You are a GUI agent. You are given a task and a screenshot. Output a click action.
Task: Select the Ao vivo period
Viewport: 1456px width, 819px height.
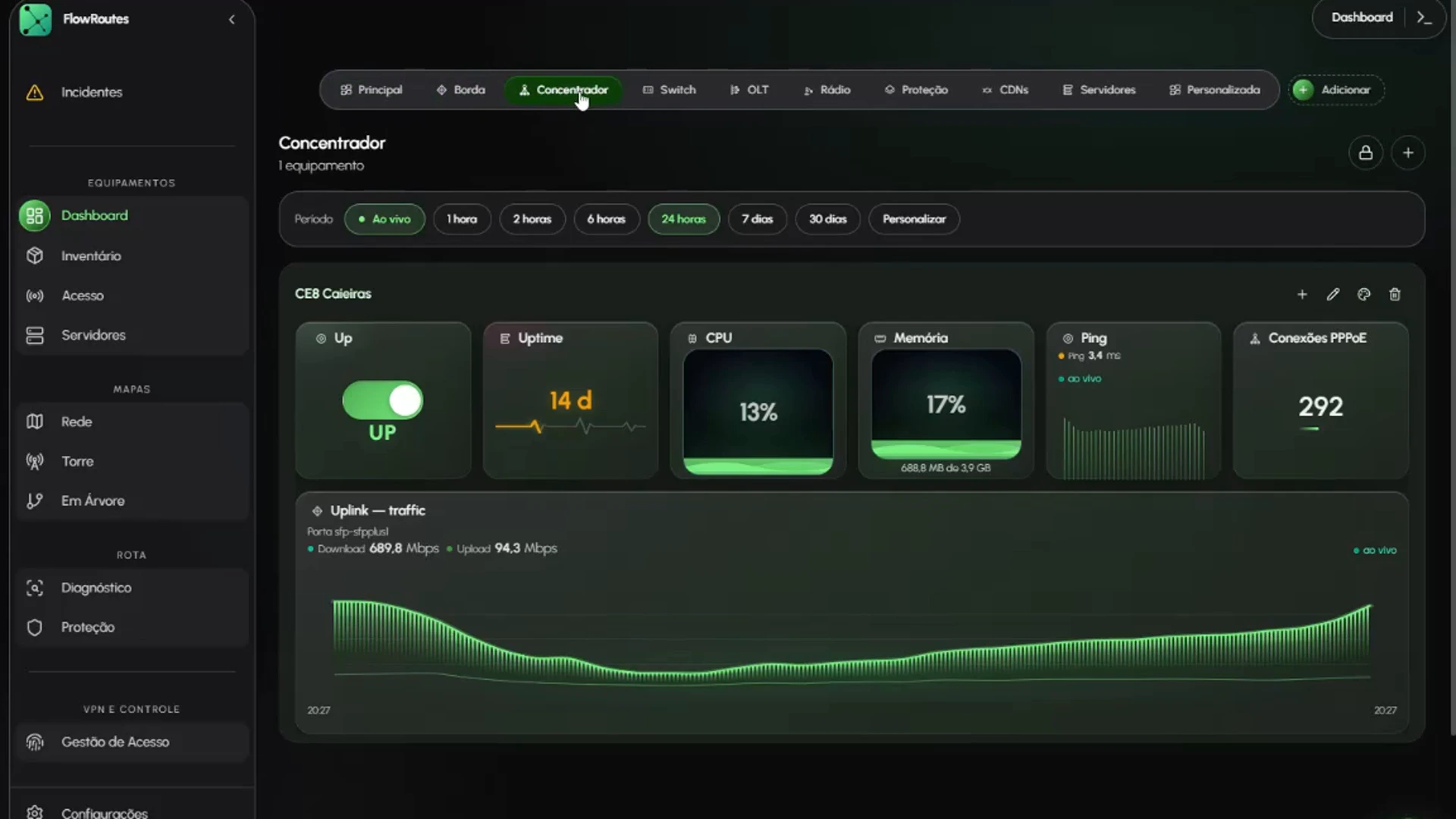[x=384, y=219]
